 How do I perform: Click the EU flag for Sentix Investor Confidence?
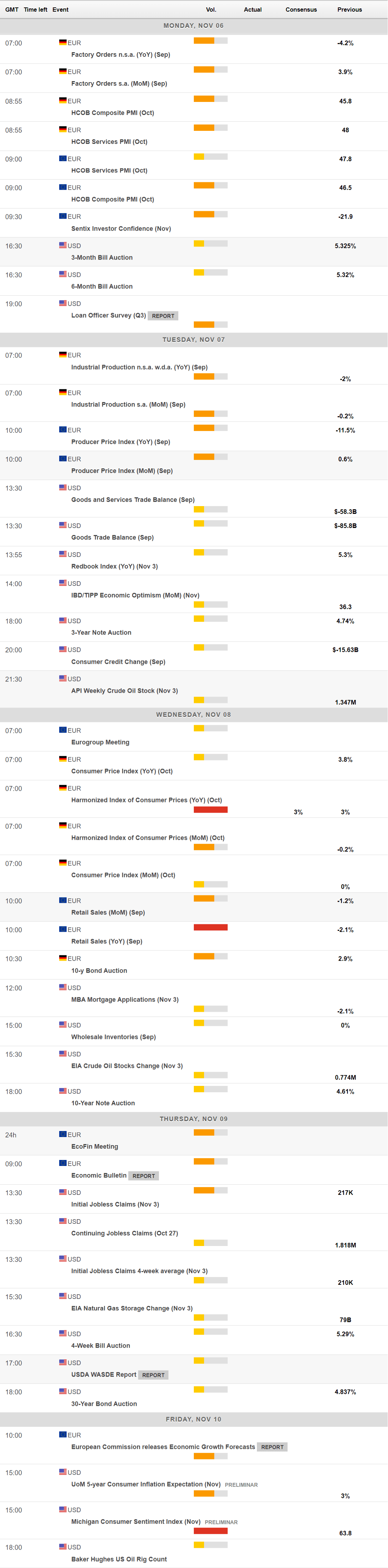click(63, 216)
